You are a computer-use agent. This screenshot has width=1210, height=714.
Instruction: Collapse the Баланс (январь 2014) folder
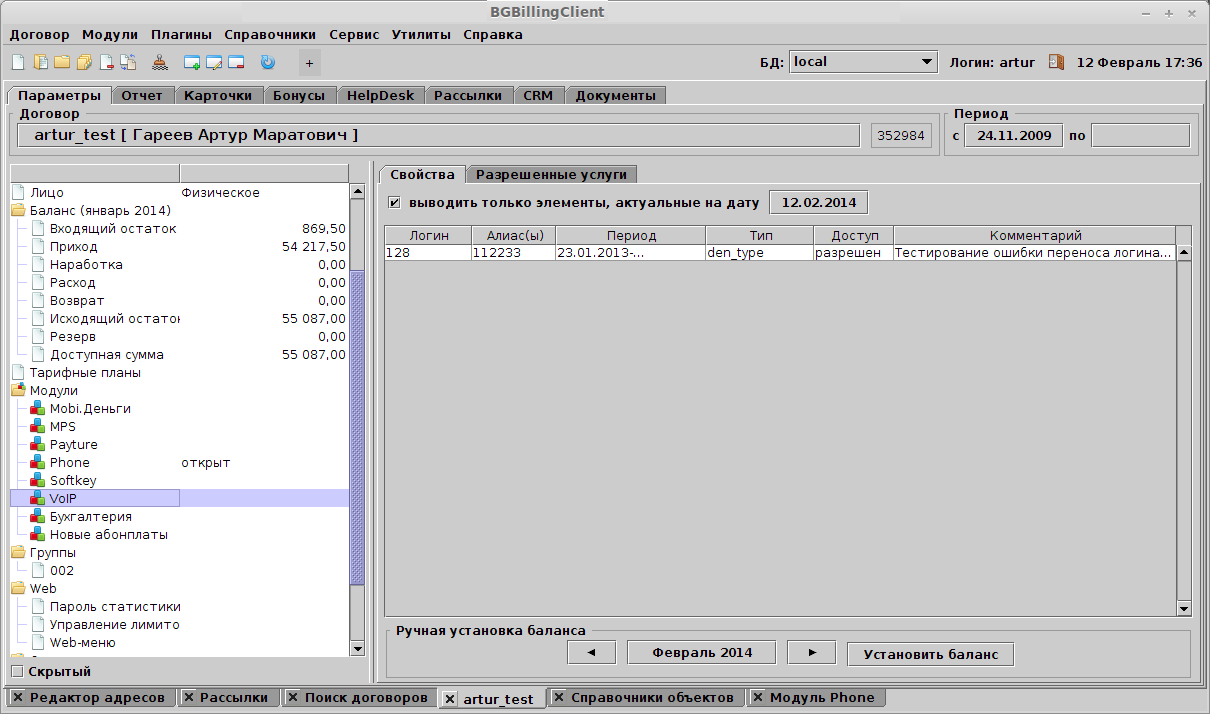coord(18,211)
